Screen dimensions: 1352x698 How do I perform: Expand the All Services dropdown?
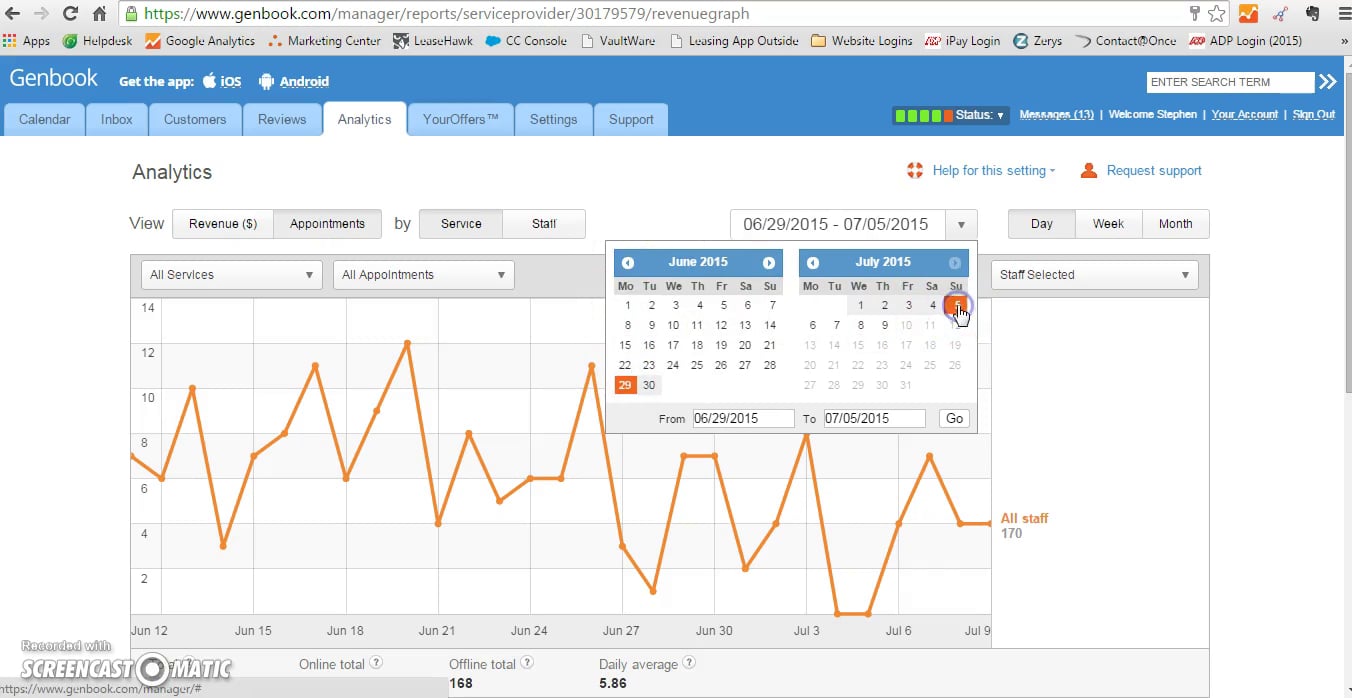[x=231, y=275]
